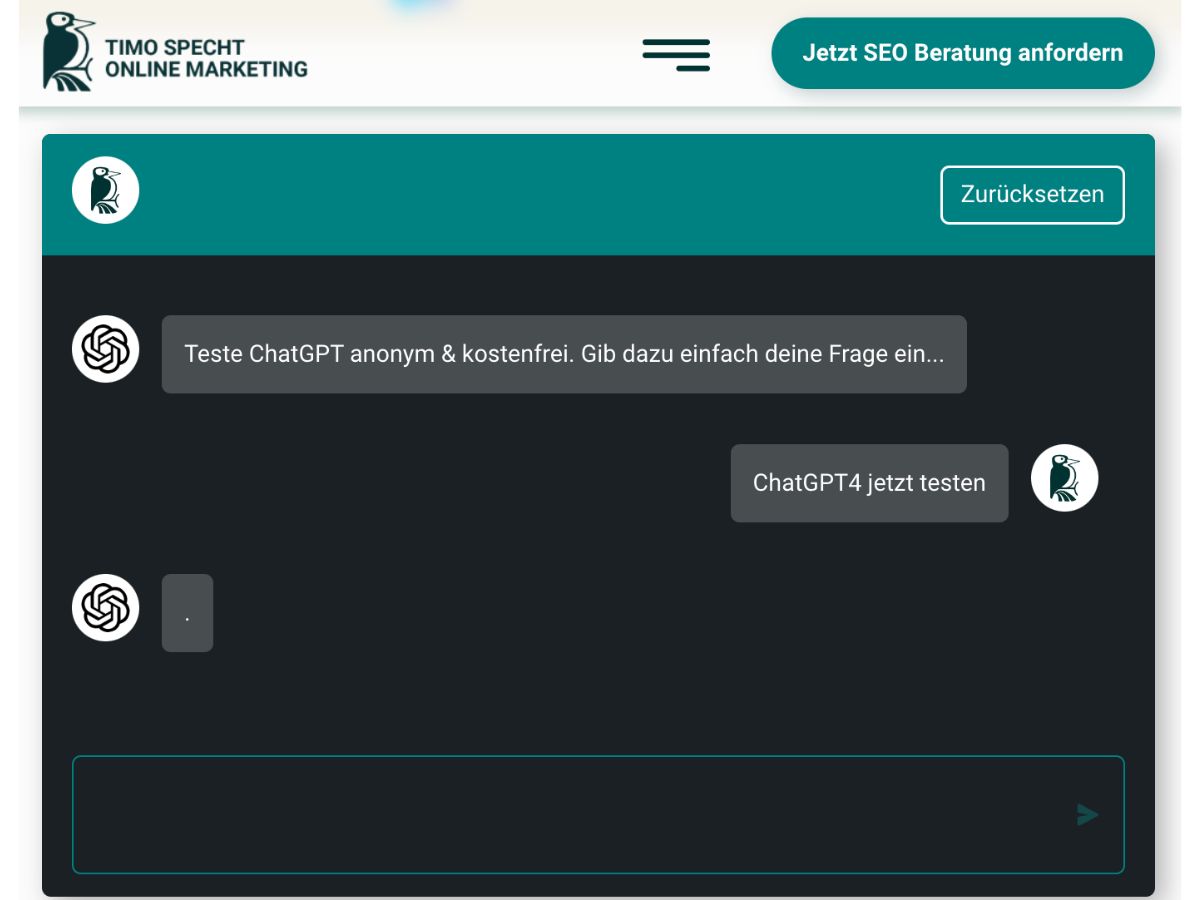This screenshot has height=900, width=1200.
Task: Send the message with the arrow icon
Action: click(1087, 815)
